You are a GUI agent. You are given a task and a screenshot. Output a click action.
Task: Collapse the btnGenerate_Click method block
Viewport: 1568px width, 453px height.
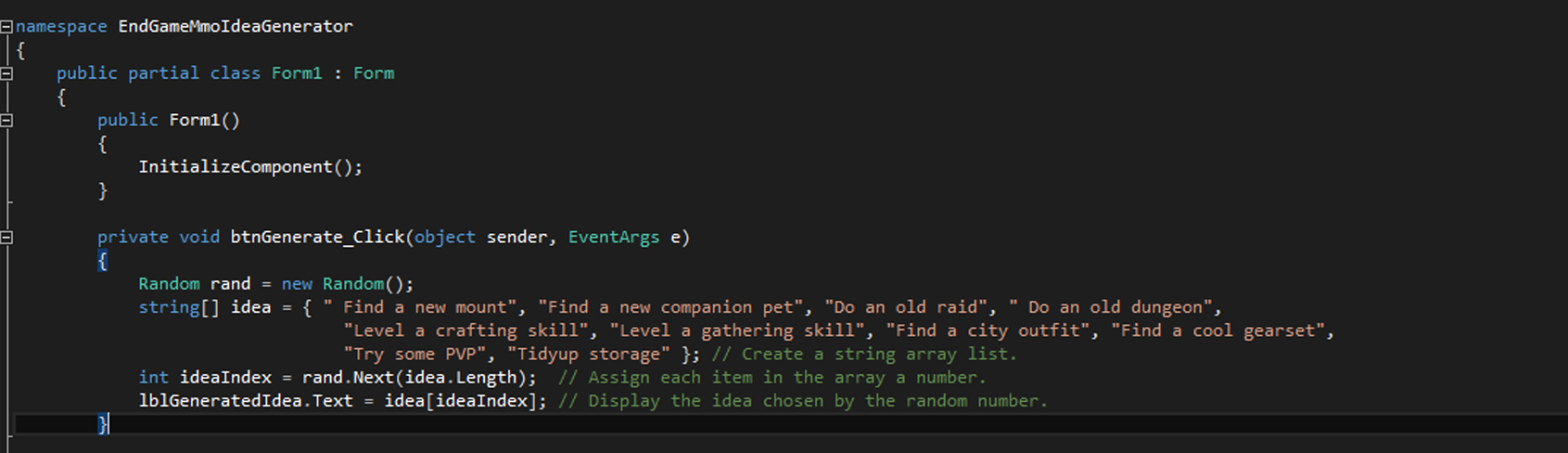(x=6, y=238)
